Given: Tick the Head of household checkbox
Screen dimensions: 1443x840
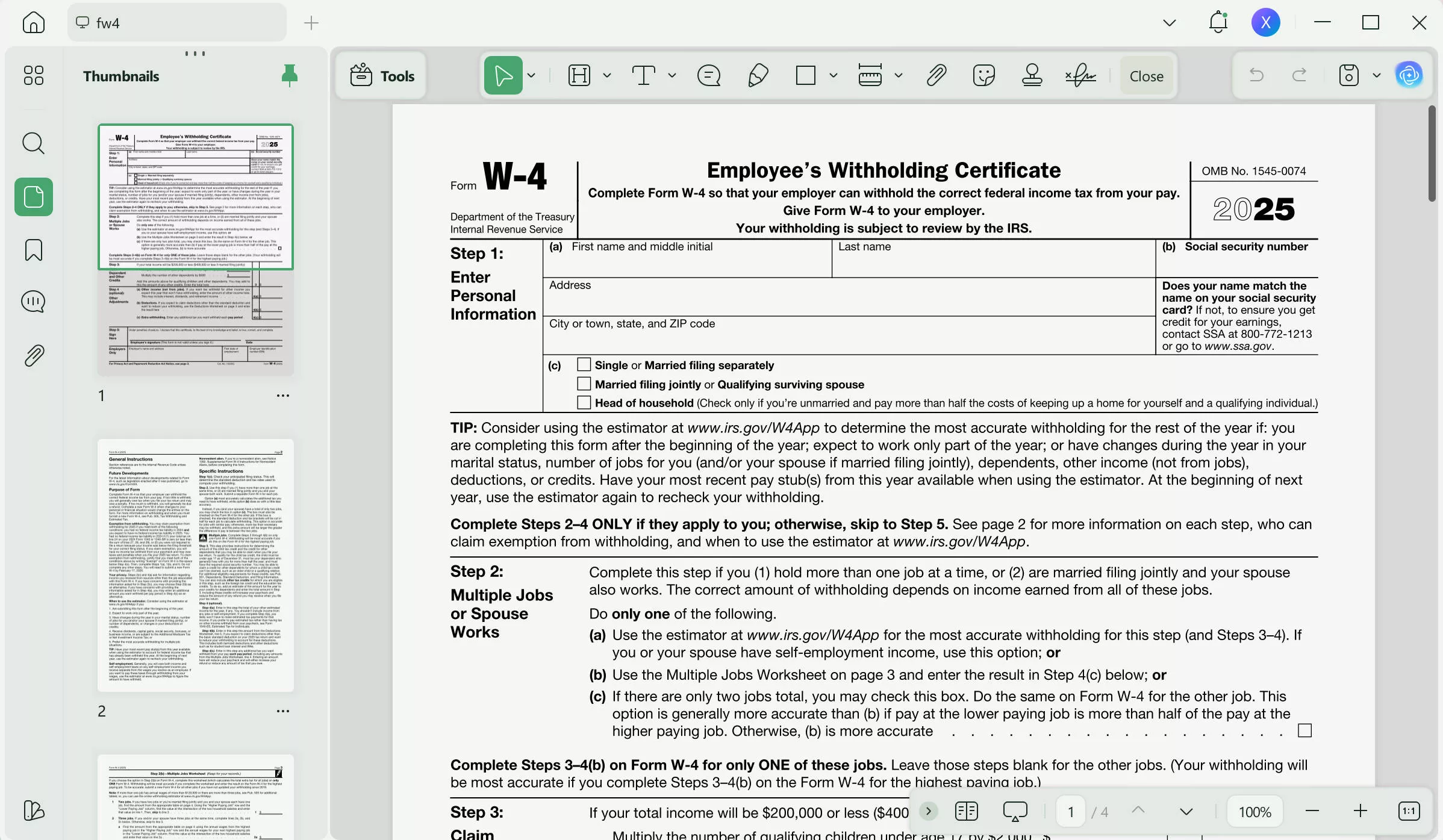Looking at the screenshot, I should [583, 402].
